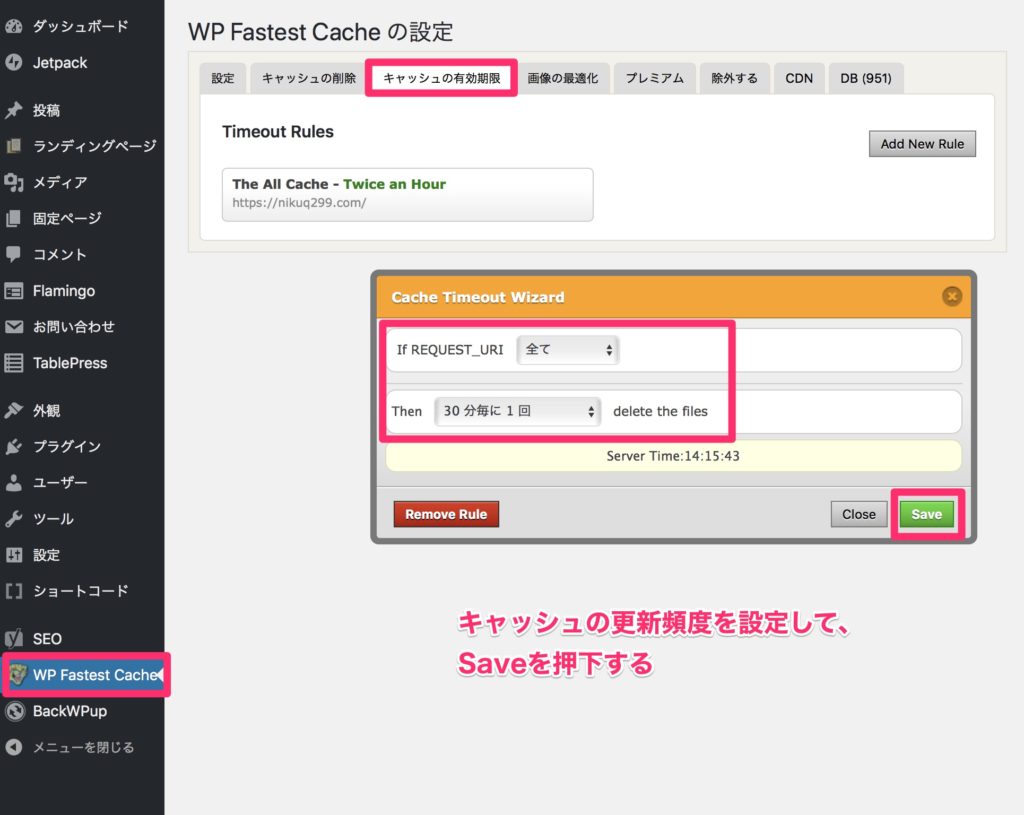The image size is (1024, 815).
Task: Click the Close button in wizard
Action: coord(859,514)
